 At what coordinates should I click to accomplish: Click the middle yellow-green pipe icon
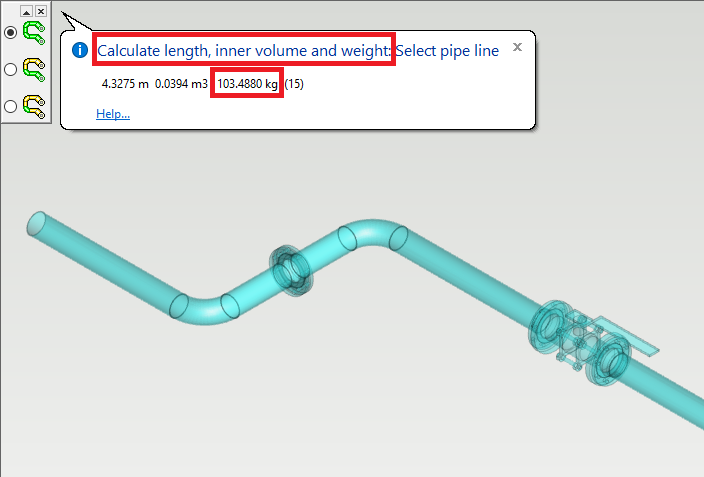(34, 70)
